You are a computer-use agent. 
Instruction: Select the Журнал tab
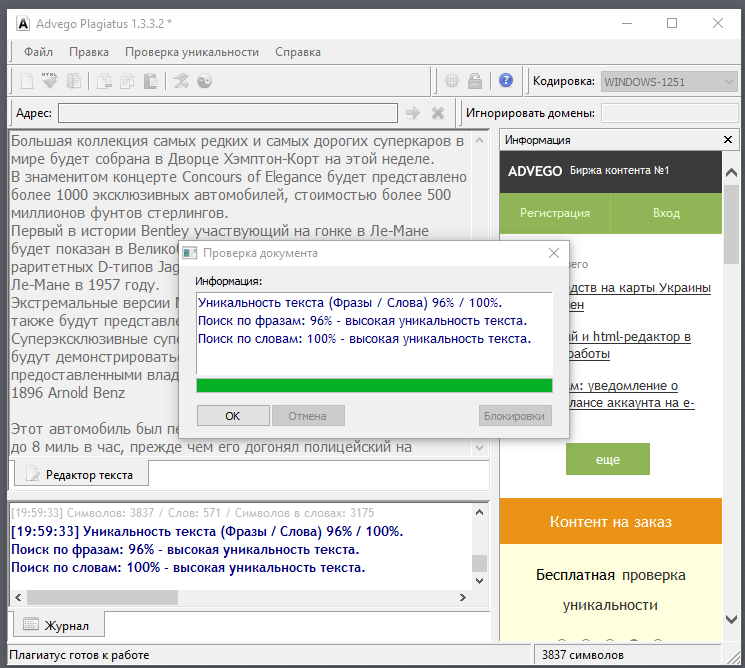tap(57, 626)
